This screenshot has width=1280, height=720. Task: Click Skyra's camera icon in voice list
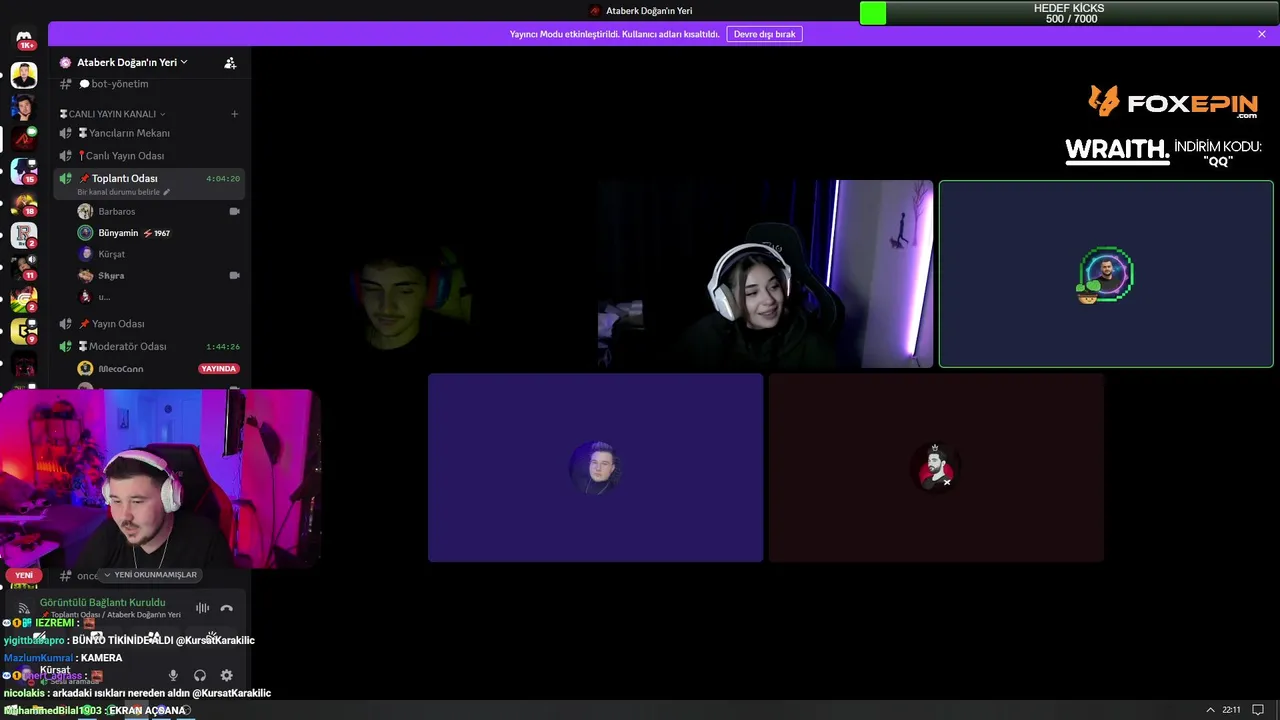point(235,275)
